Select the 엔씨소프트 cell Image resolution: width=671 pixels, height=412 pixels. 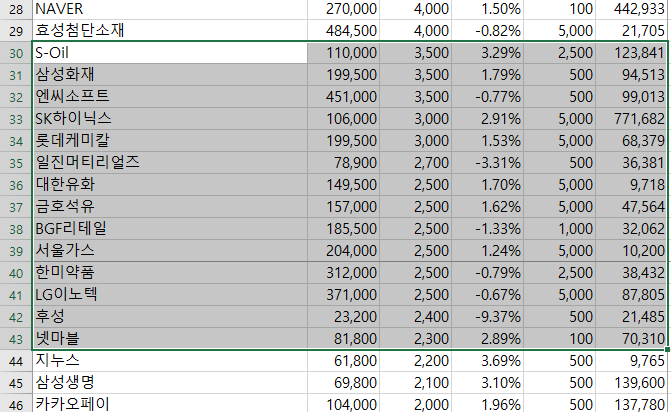170,97
